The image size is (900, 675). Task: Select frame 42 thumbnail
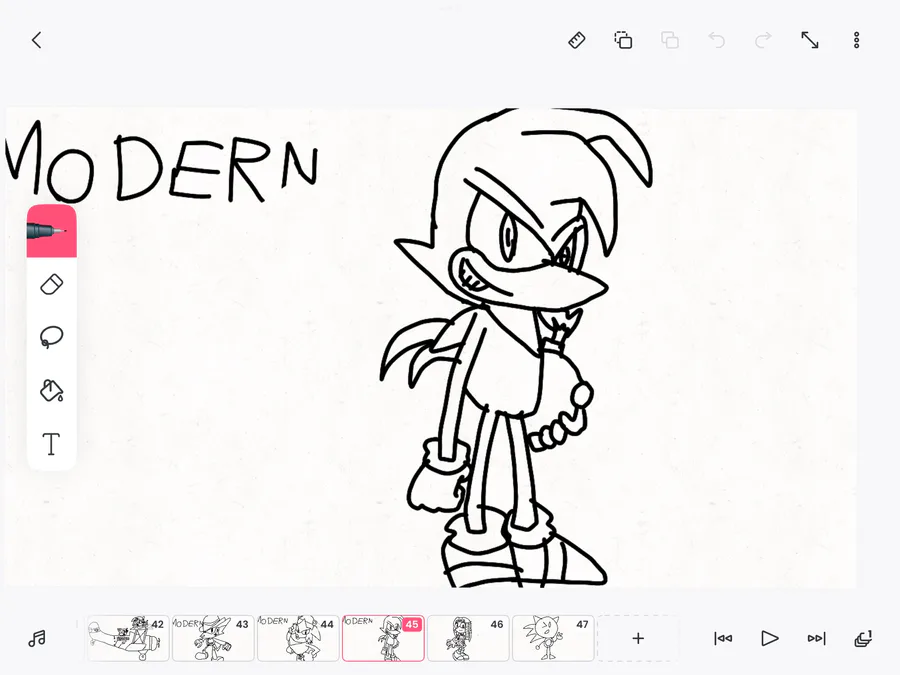(129, 638)
